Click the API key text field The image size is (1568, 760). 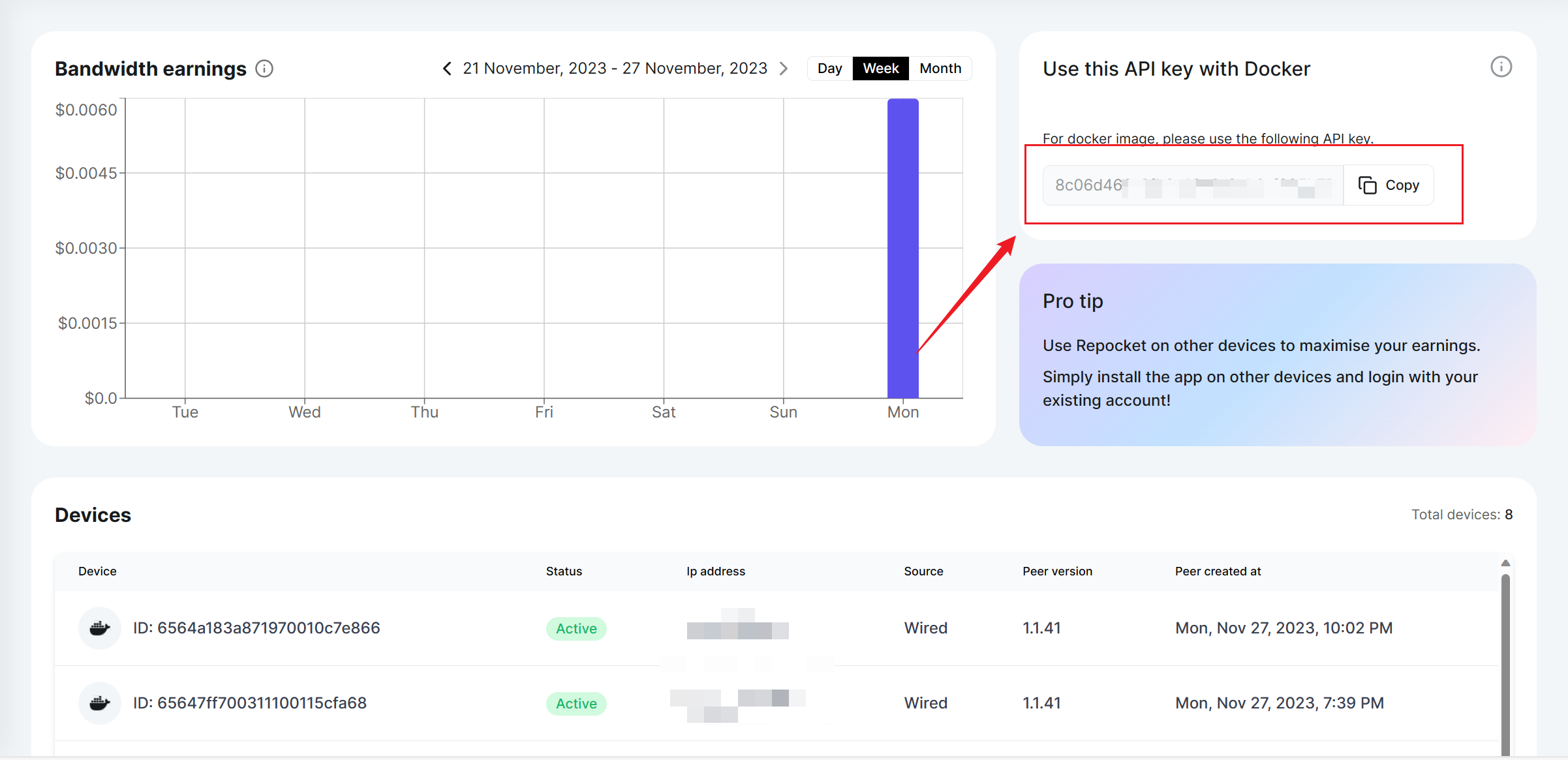[x=1193, y=185]
